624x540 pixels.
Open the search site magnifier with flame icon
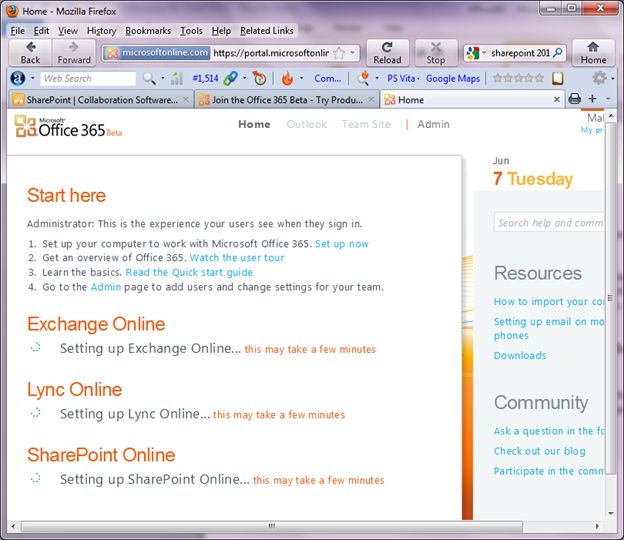click(x=363, y=78)
